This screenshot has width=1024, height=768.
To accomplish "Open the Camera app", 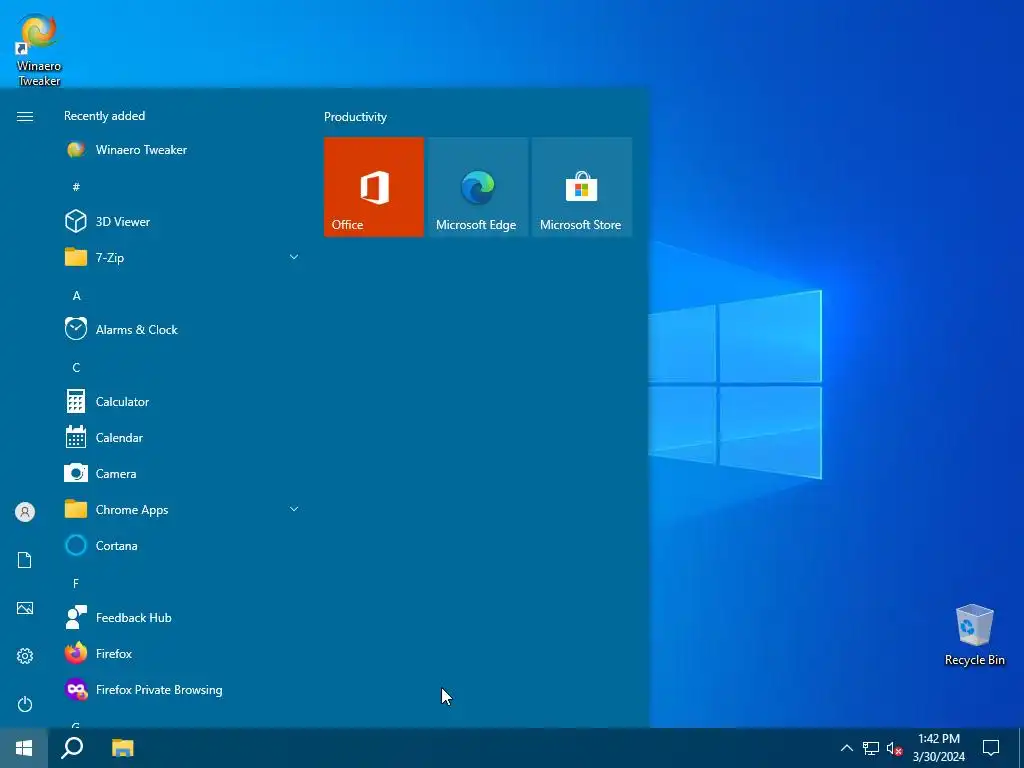I will coord(182,473).
